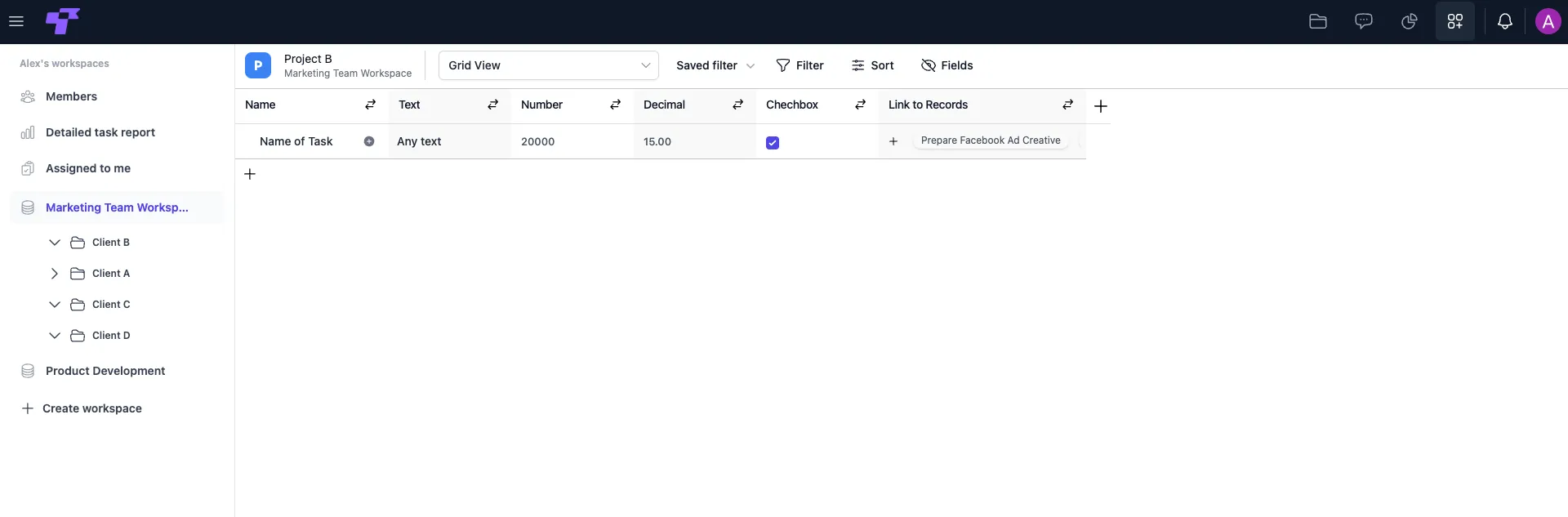This screenshot has height=517, width=1568.
Task: Click the Text column header
Action: coord(450,105)
